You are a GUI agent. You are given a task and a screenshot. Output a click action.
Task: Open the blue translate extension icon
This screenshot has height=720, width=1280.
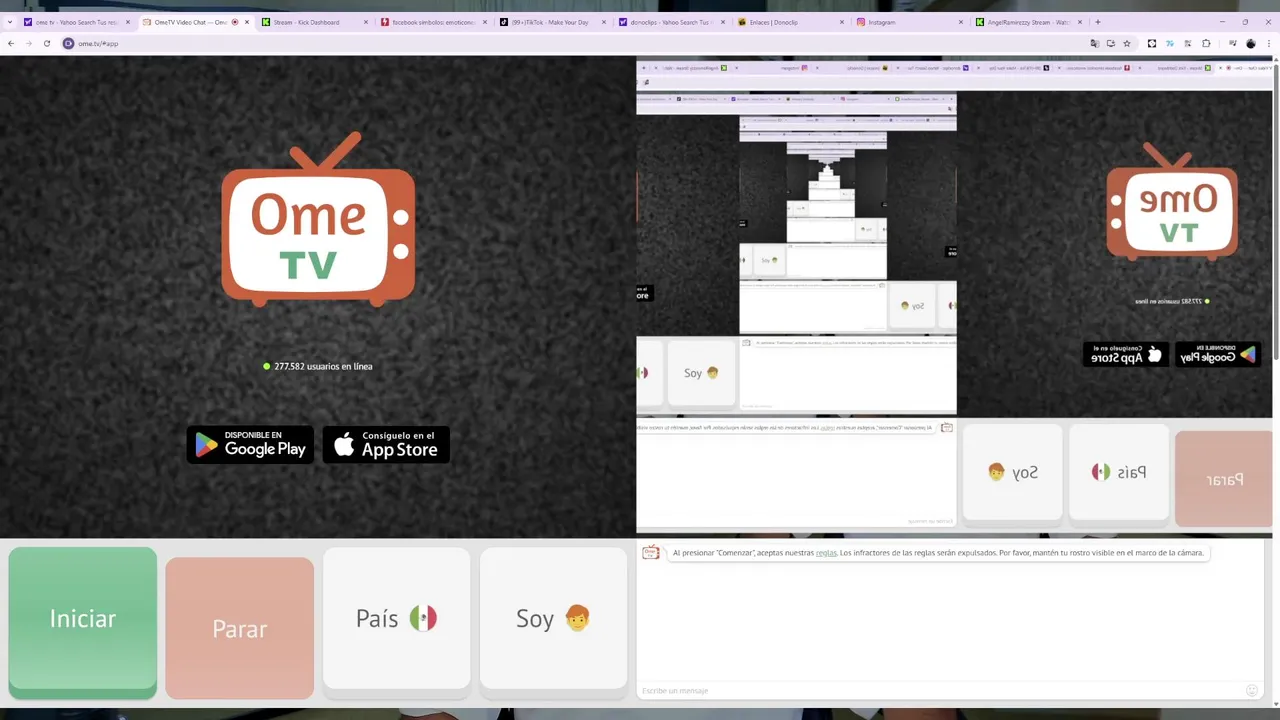click(1170, 43)
